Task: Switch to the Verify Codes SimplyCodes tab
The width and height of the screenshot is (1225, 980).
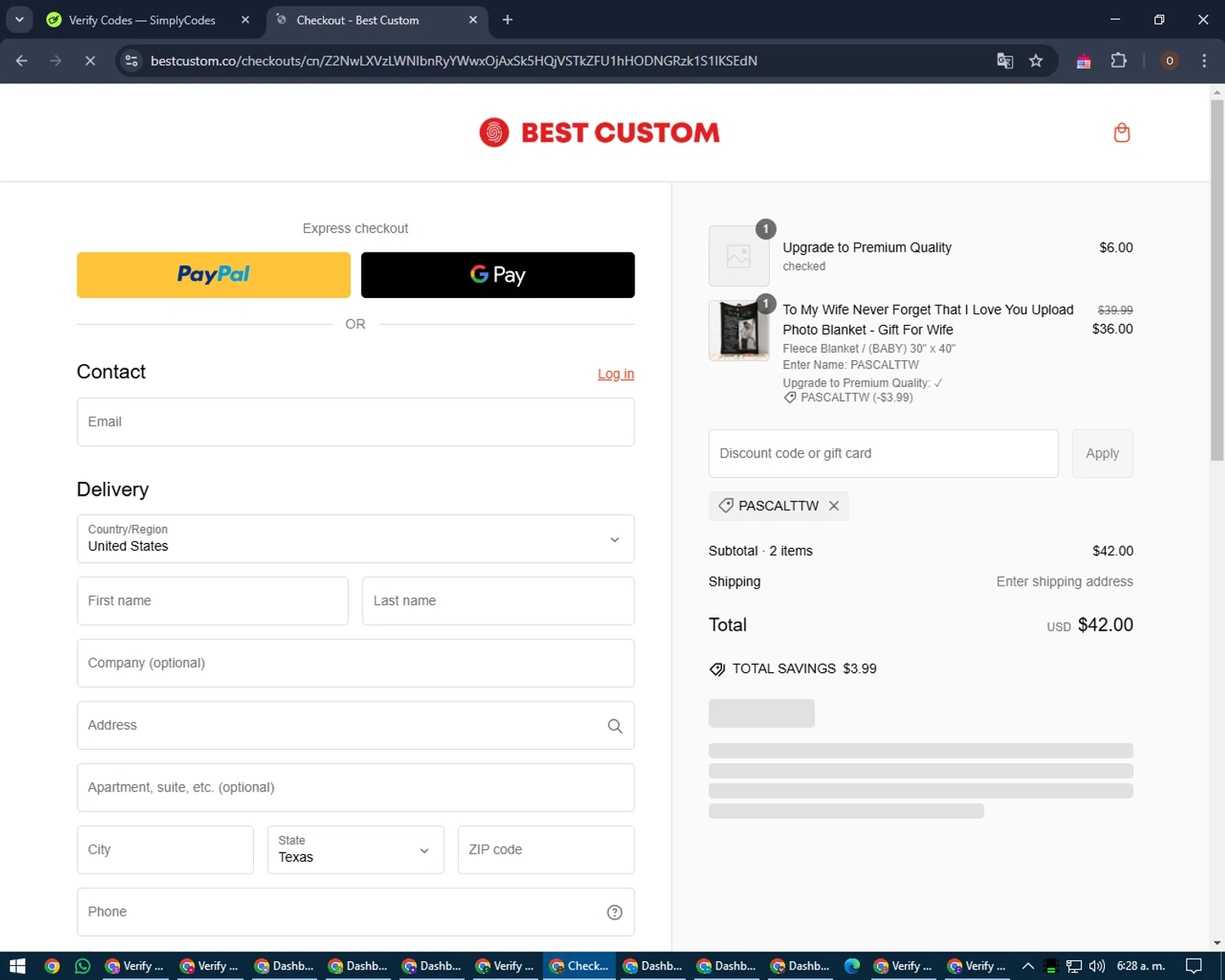Action: pos(142,20)
